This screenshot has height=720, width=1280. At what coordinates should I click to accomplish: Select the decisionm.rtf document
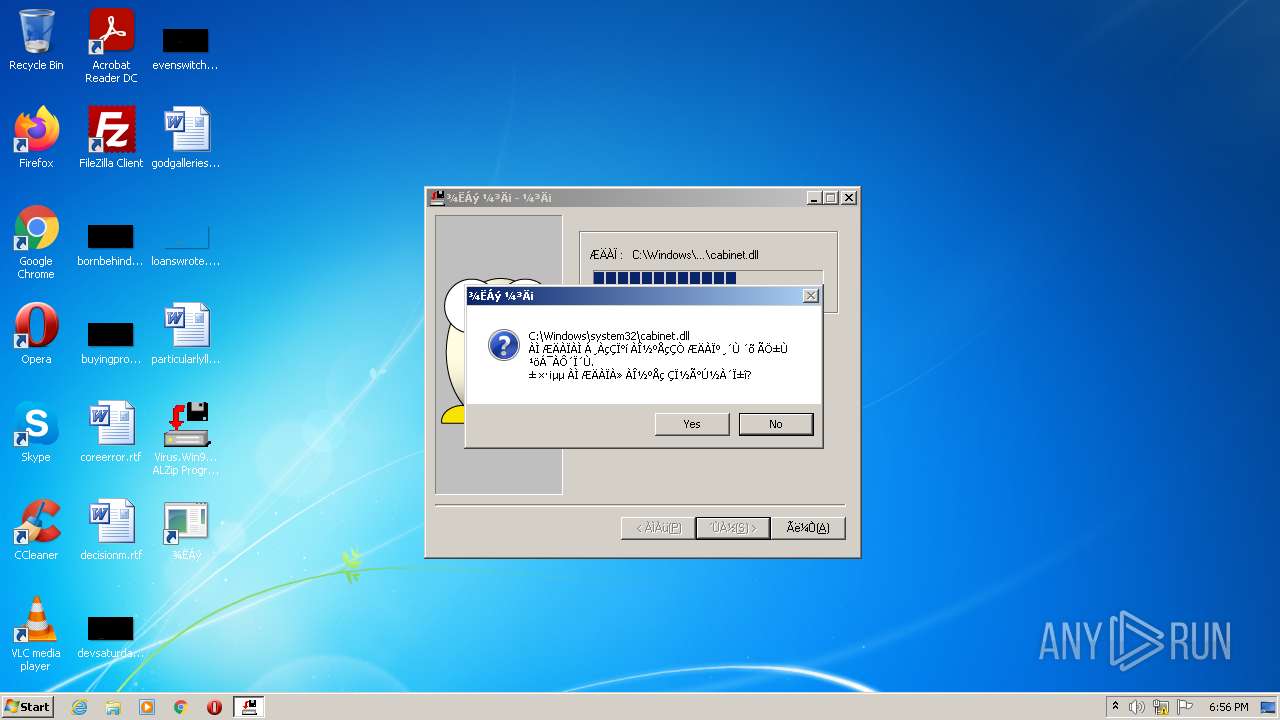pos(111,530)
